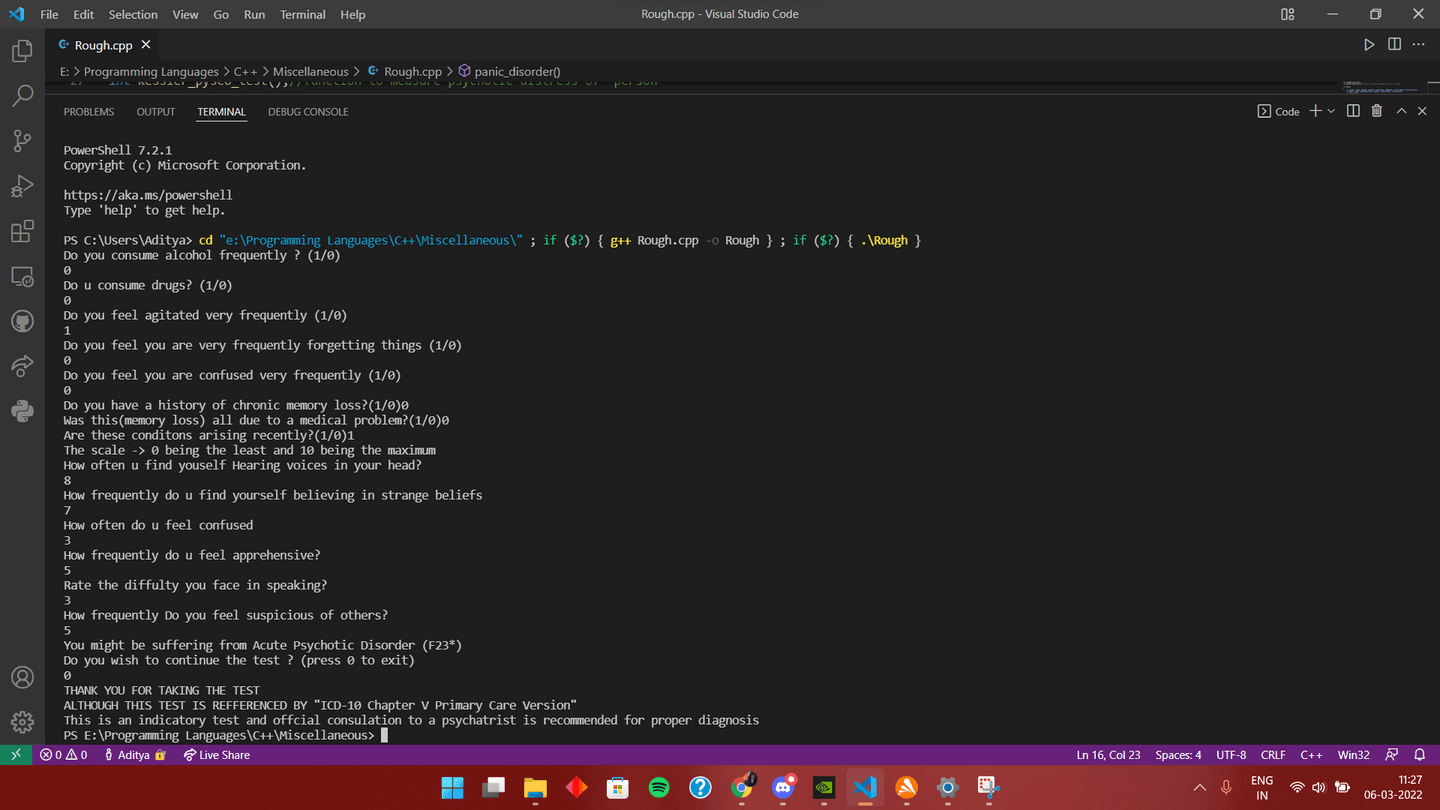Kill the terminal with trash icon

tap(1377, 111)
